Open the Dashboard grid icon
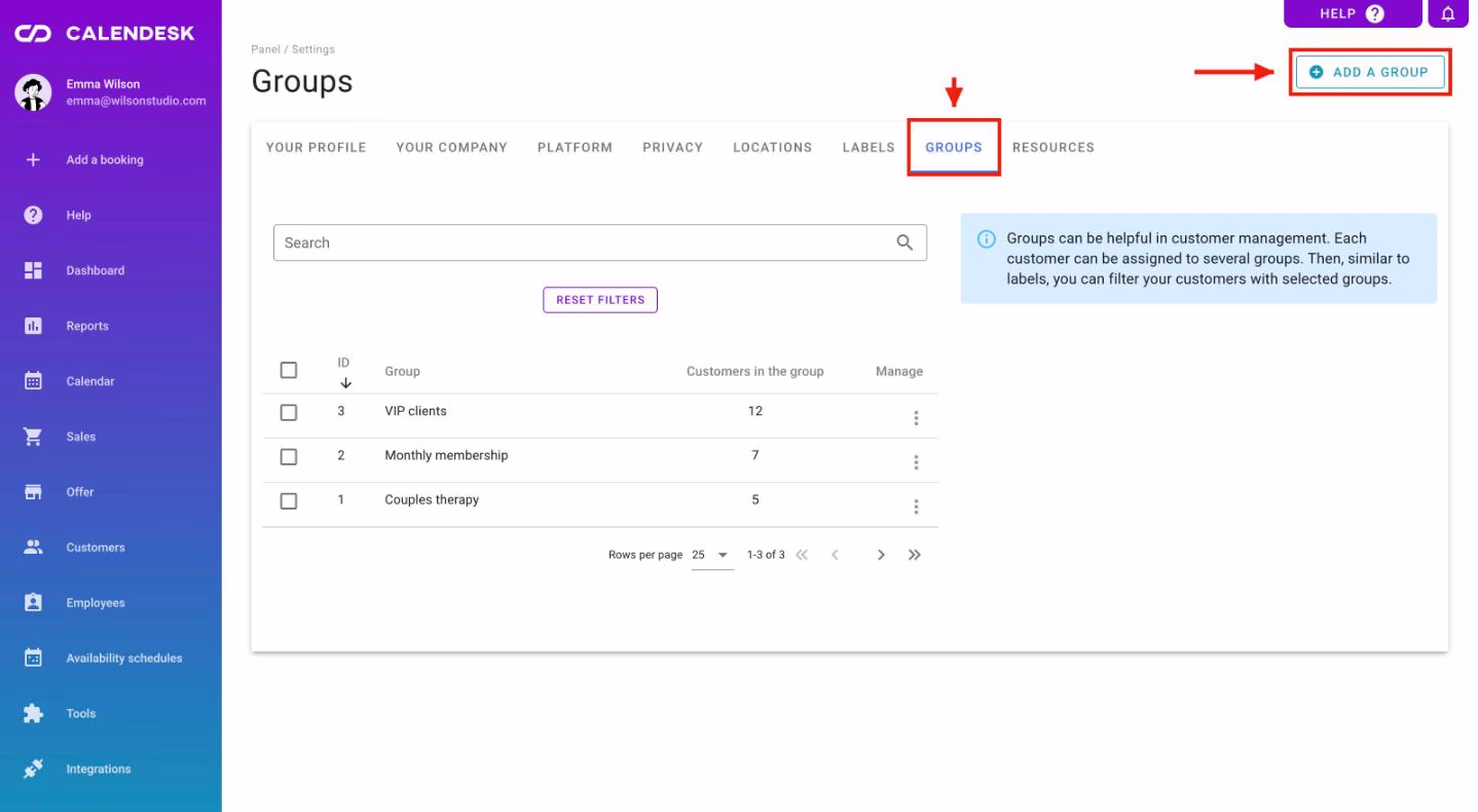The height and width of the screenshot is (812, 1478). 33,271
